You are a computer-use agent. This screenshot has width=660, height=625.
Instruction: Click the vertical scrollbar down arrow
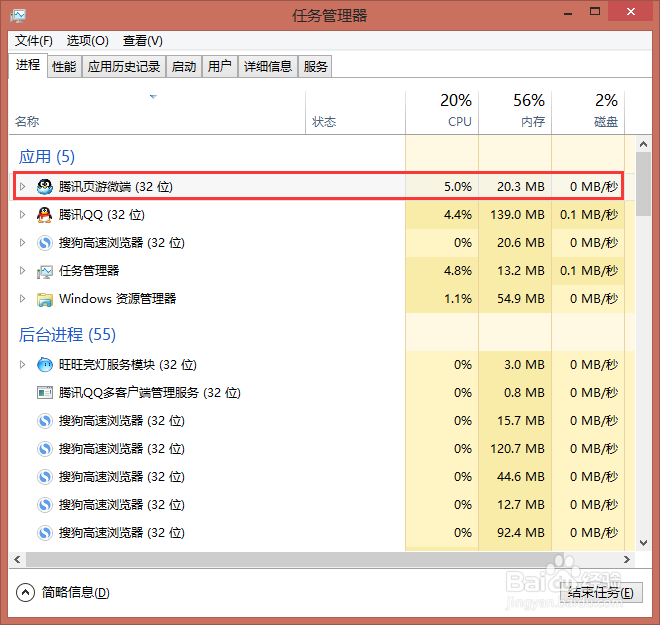(643, 543)
